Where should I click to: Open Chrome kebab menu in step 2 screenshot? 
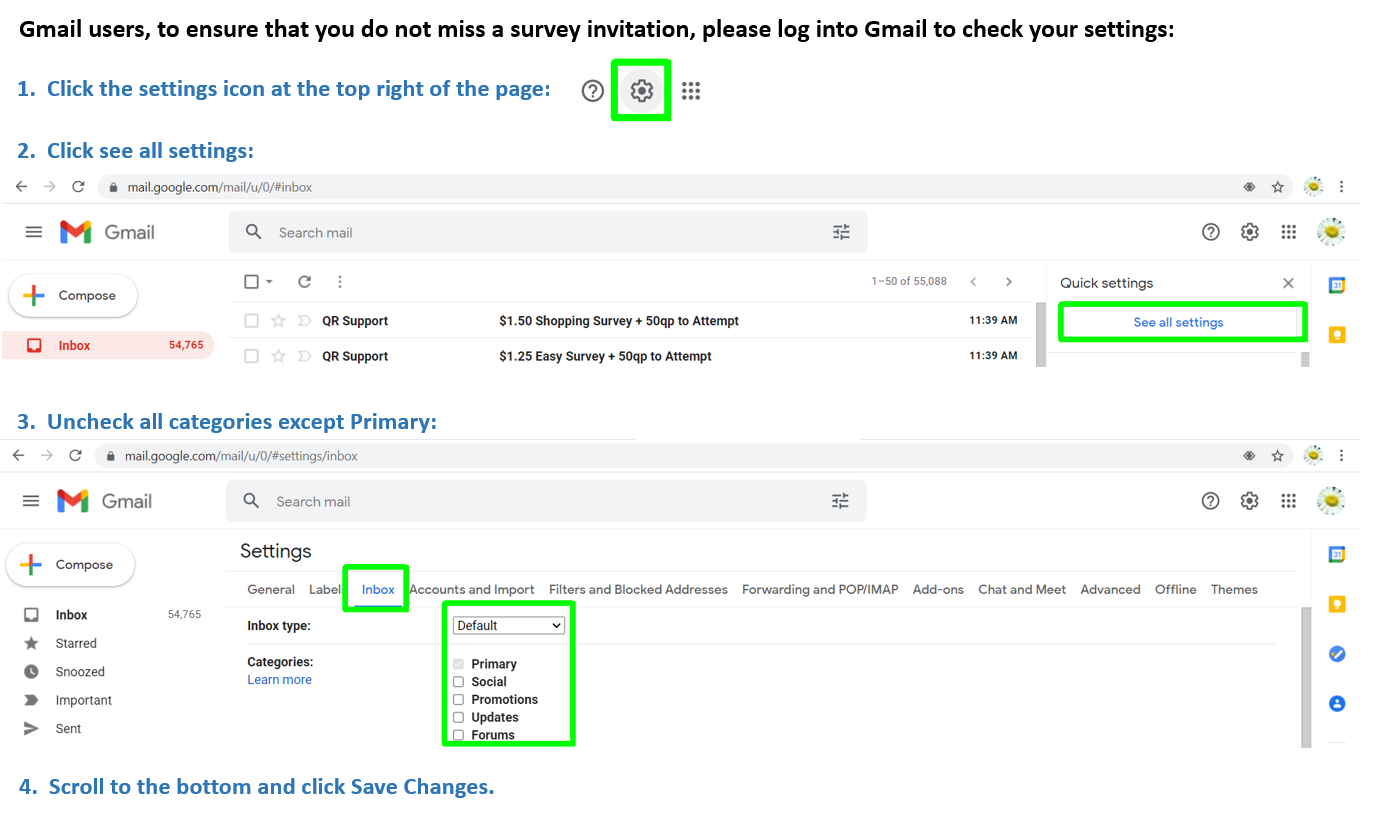1341,187
